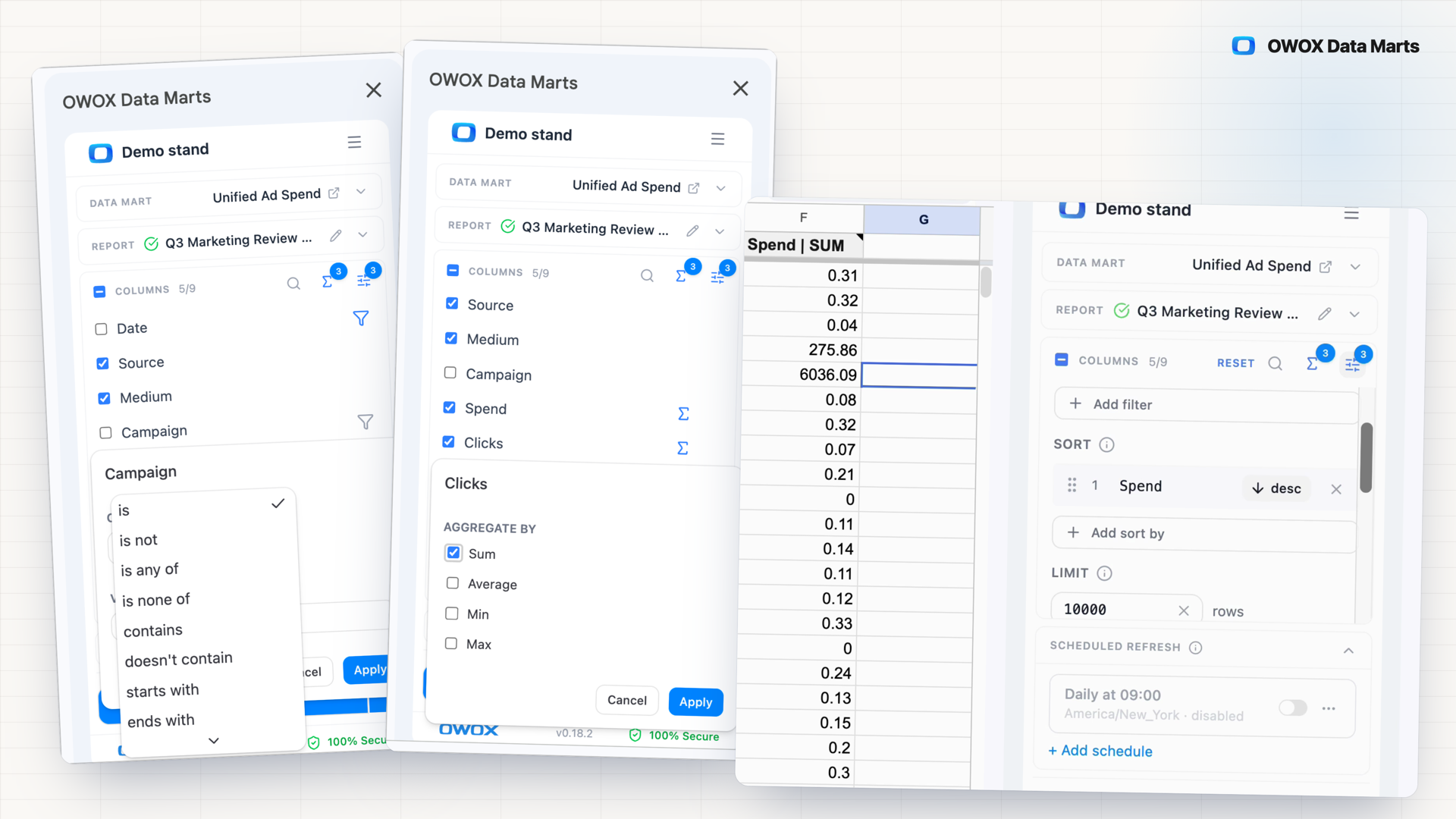Click the edit pencil for report in middle panel
The image size is (1456, 819).
point(692,231)
